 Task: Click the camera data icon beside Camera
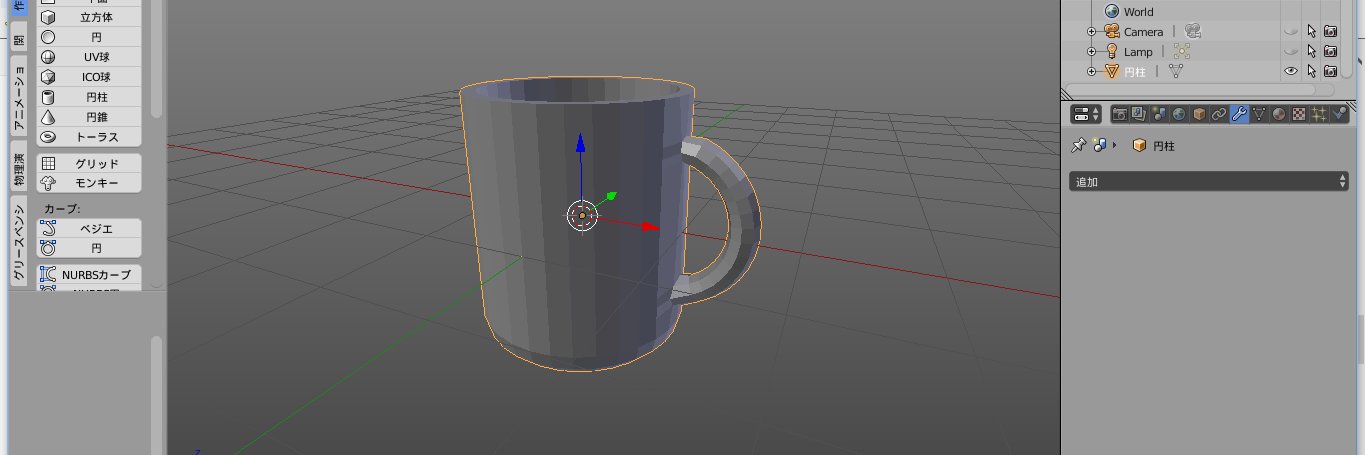pyautogui.click(x=1192, y=32)
